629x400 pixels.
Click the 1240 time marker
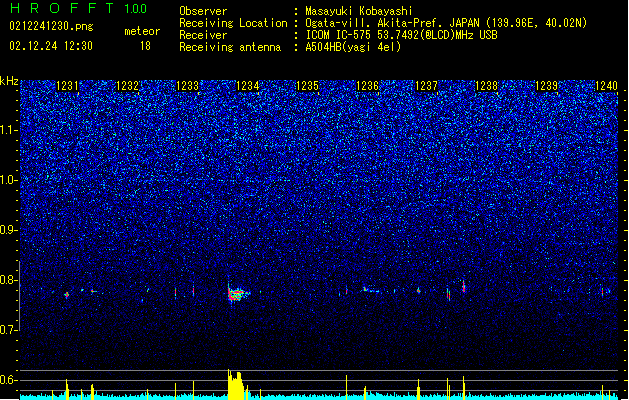tap(607, 86)
